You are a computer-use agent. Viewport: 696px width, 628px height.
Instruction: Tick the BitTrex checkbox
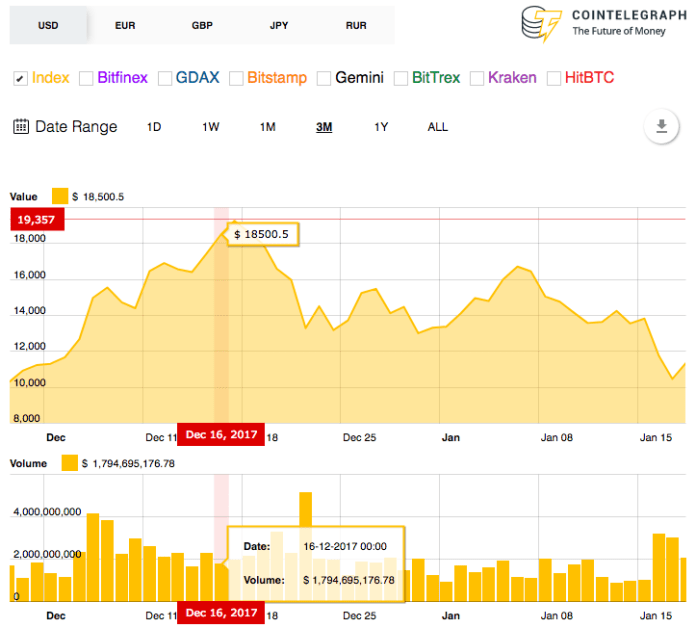point(401,78)
